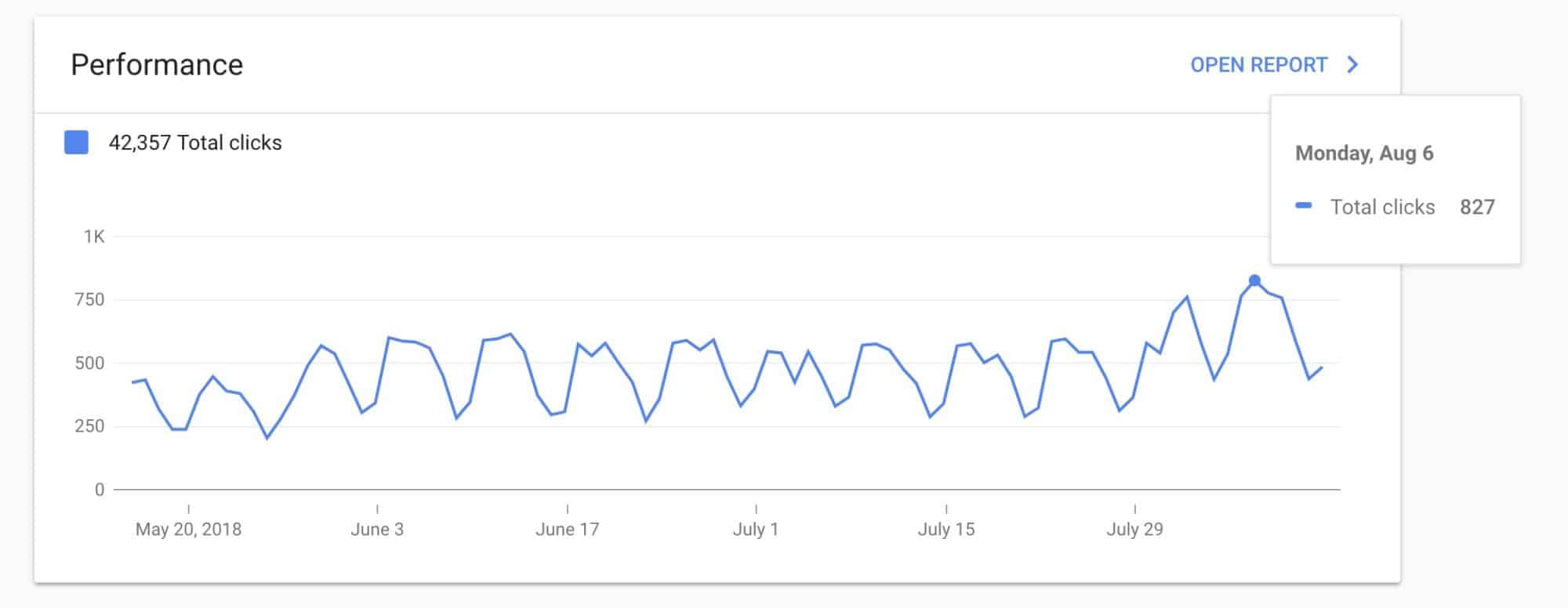
Task: Click the Monday, Aug 6 tooltip header
Action: click(x=1364, y=153)
